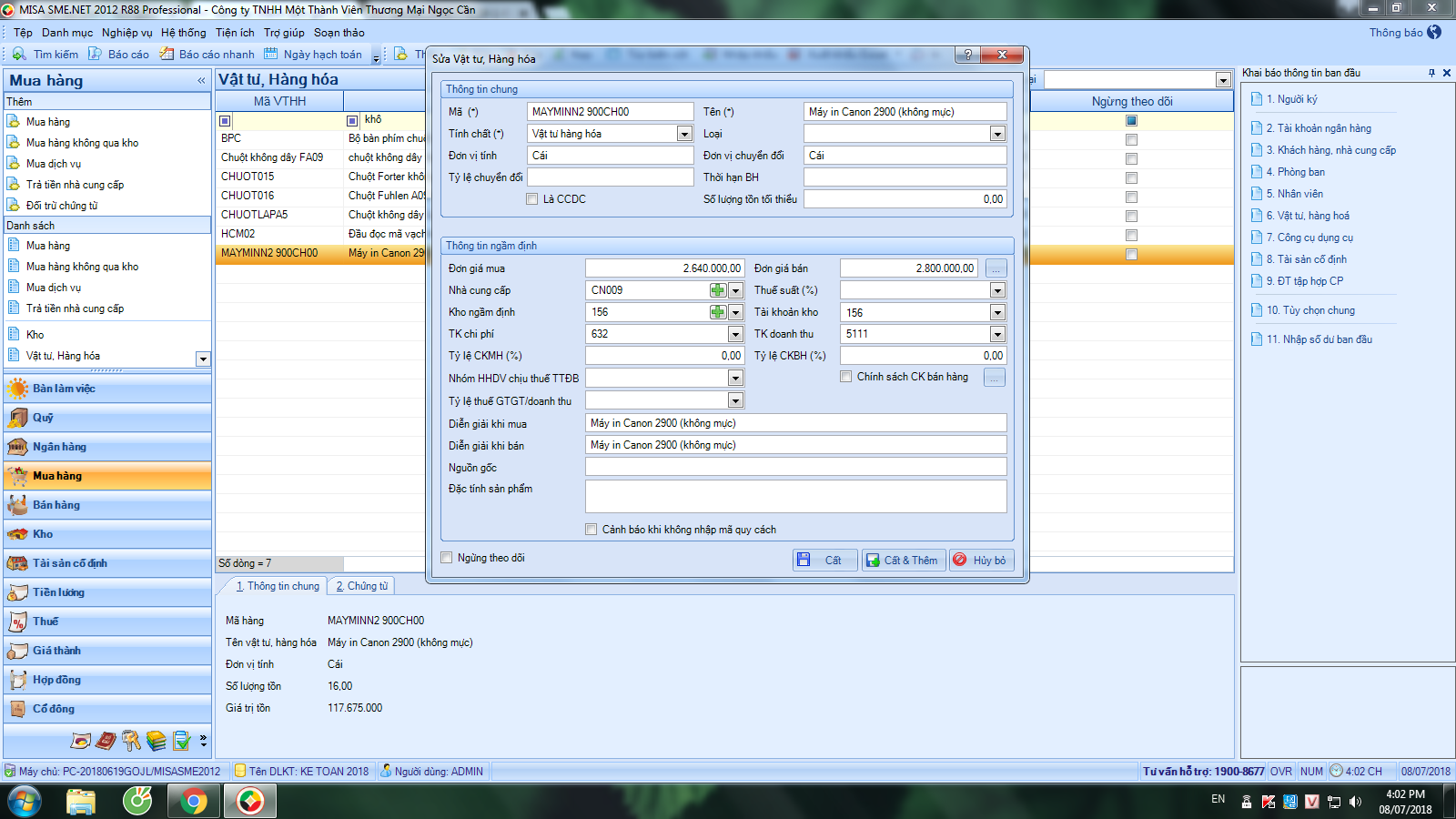This screenshot has height=819, width=1456.
Task: Open Chrome from taskbar
Action: pyautogui.click(x=193, y=802)
